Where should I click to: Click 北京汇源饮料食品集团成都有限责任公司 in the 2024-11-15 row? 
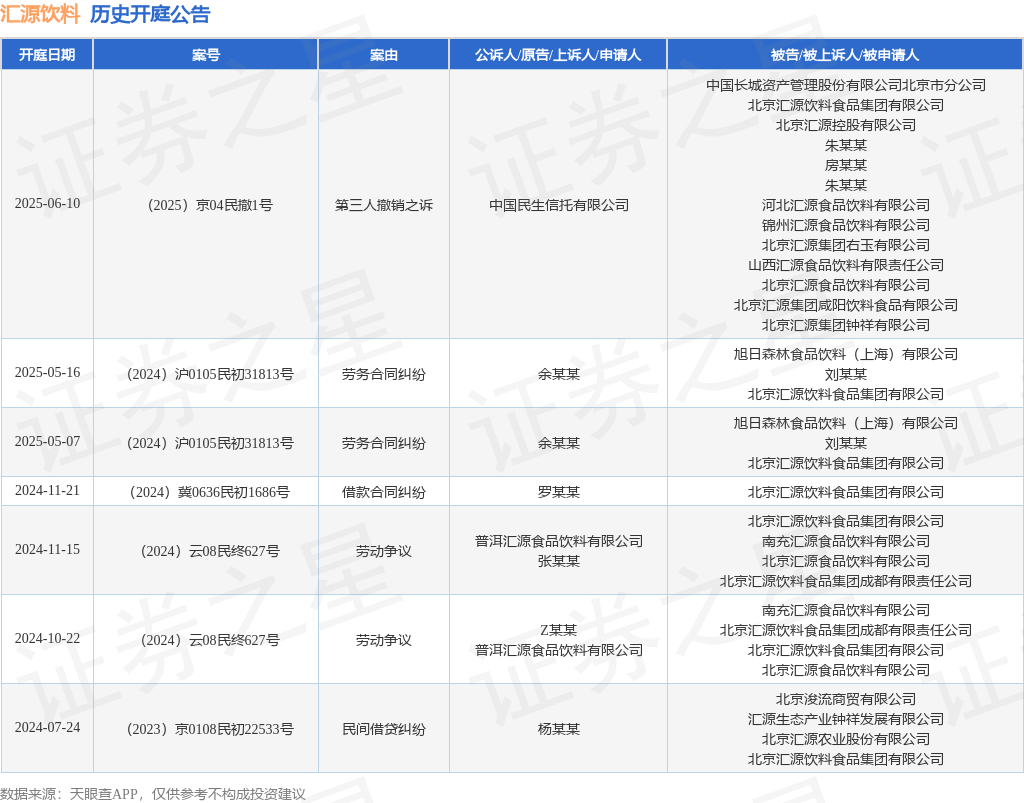pyautogui.click(x=846, y=581)
